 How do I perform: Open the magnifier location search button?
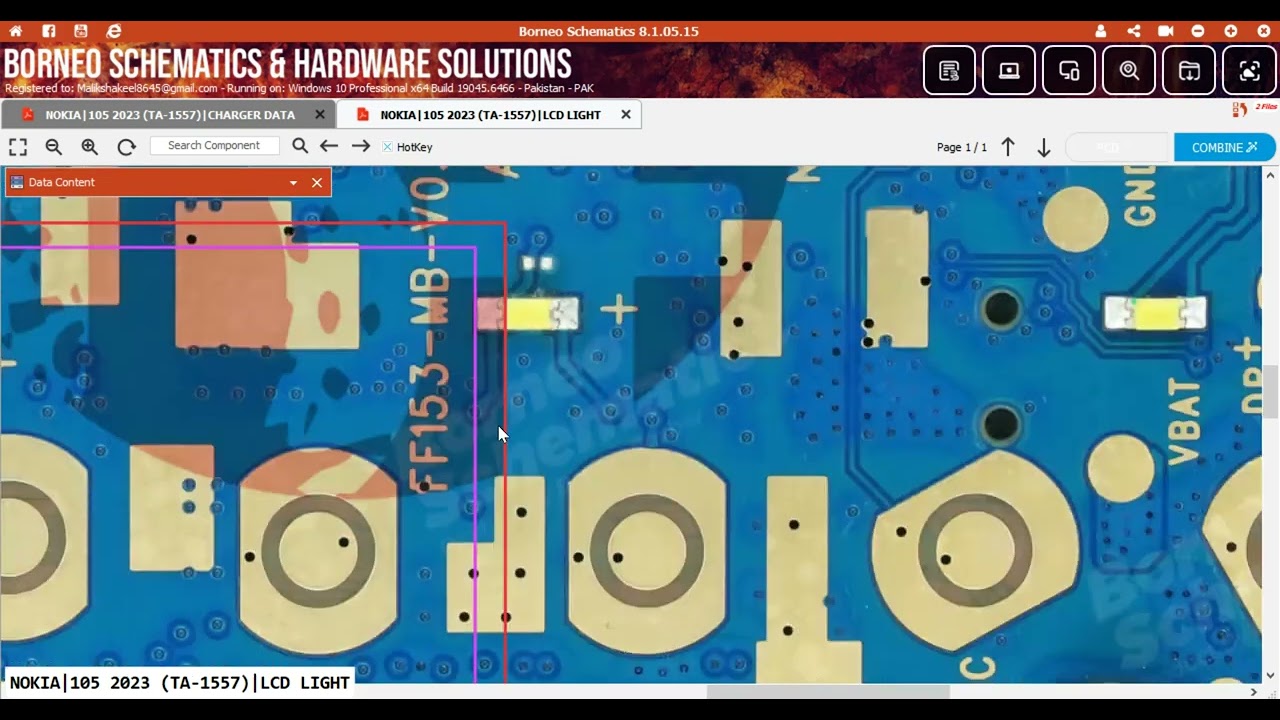click(1129, 70)
